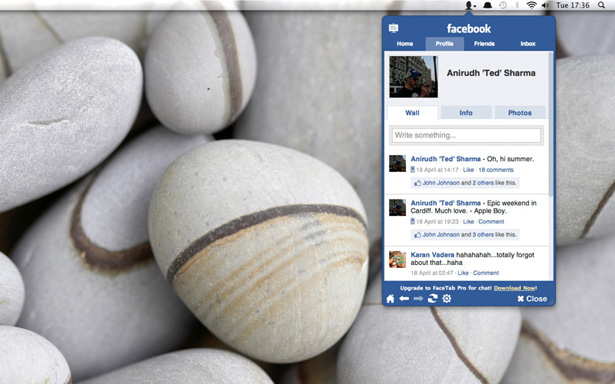Click the Bluetooth icon in menu bar

click(x=517, y=5)
